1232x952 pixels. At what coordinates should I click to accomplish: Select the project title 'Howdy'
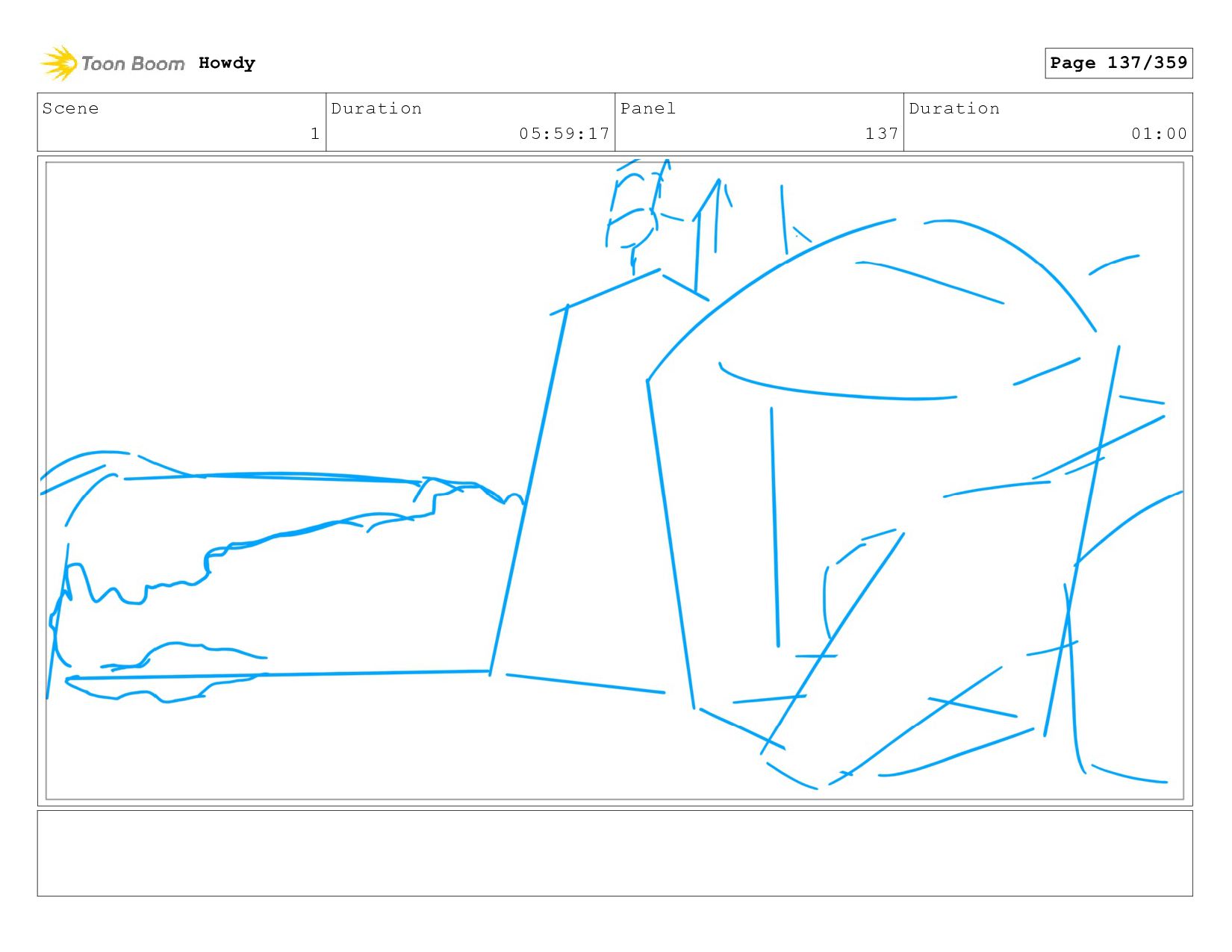(227, 63)
